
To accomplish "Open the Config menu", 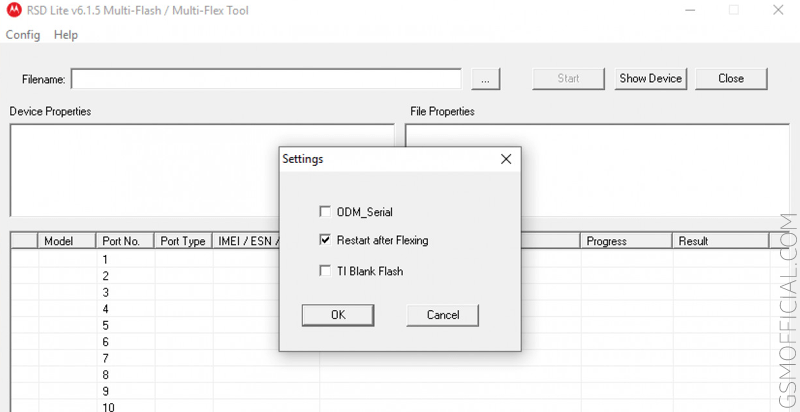I will (x=23, y=35).
